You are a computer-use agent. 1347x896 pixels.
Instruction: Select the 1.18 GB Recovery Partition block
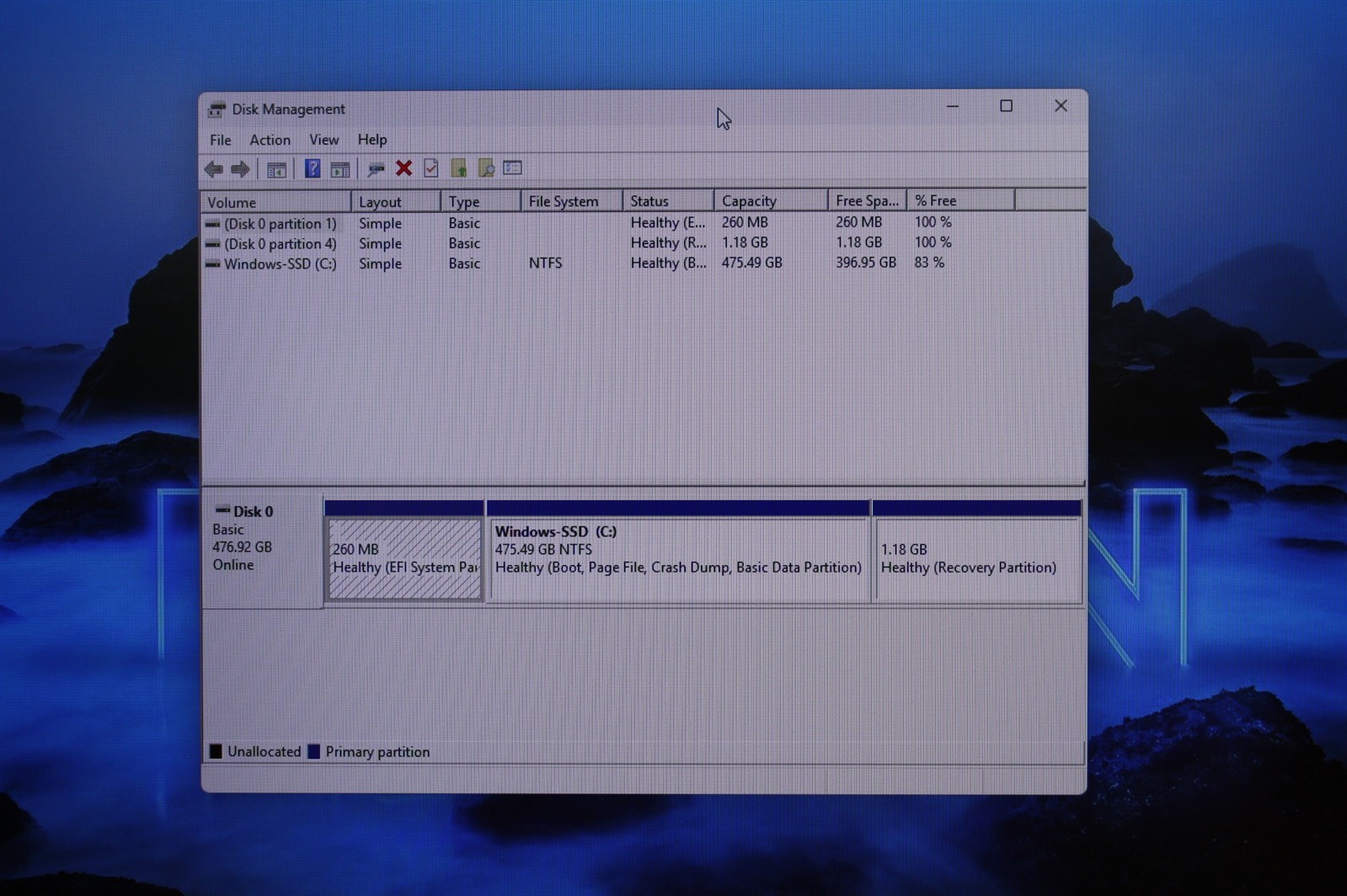pyautogui.click(x=977, y=558)
